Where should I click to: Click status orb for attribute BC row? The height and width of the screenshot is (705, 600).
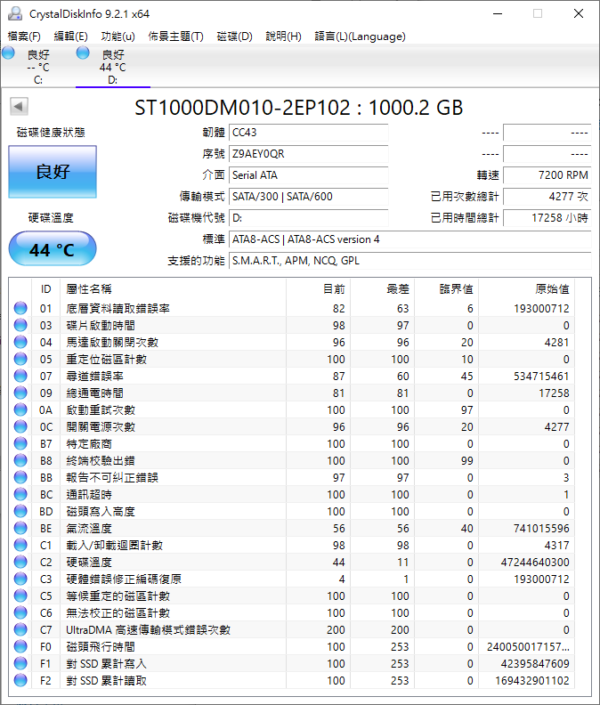click(x=20, y=494)
